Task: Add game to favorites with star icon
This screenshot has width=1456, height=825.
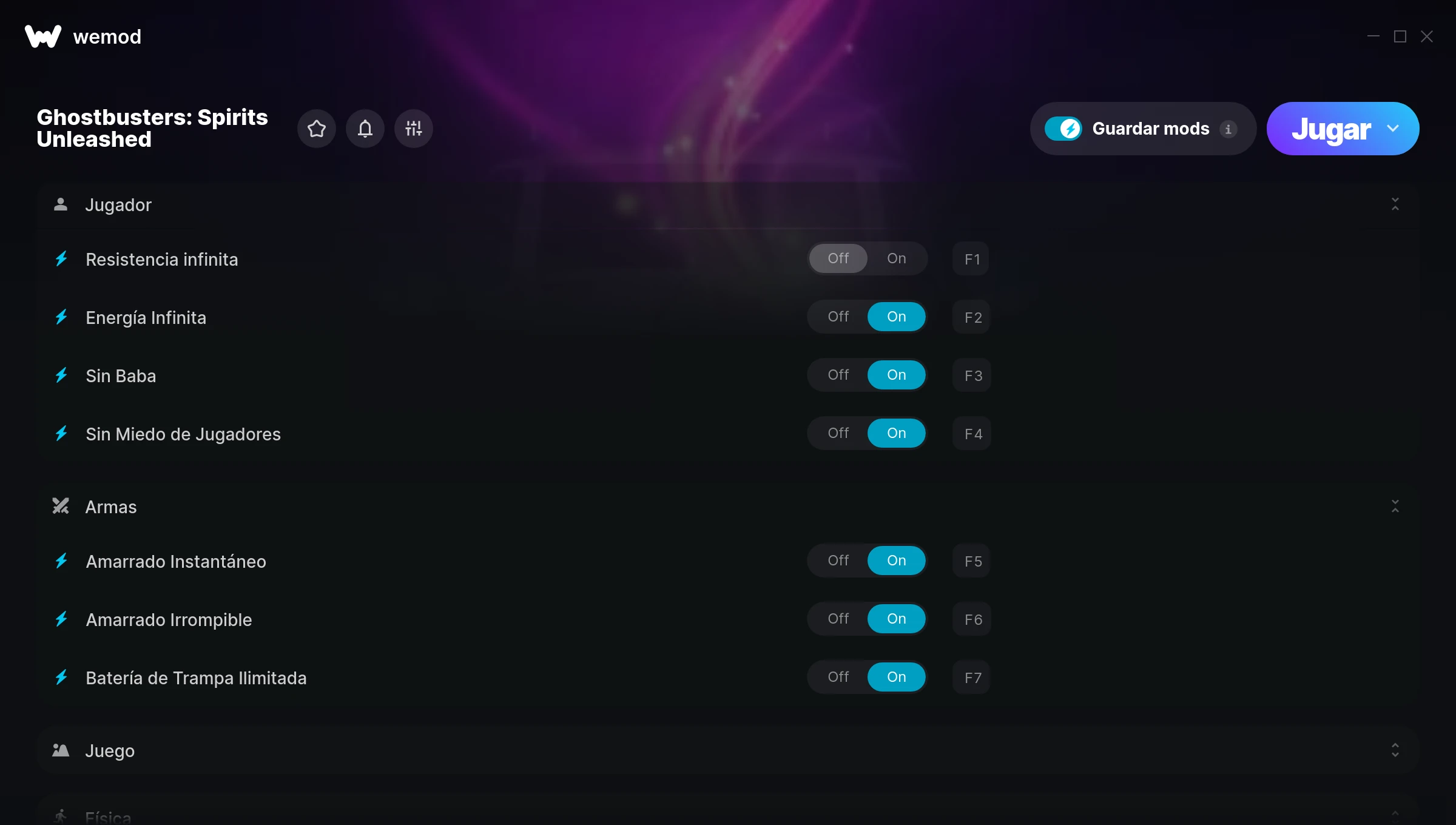Action: pos(317,129)
